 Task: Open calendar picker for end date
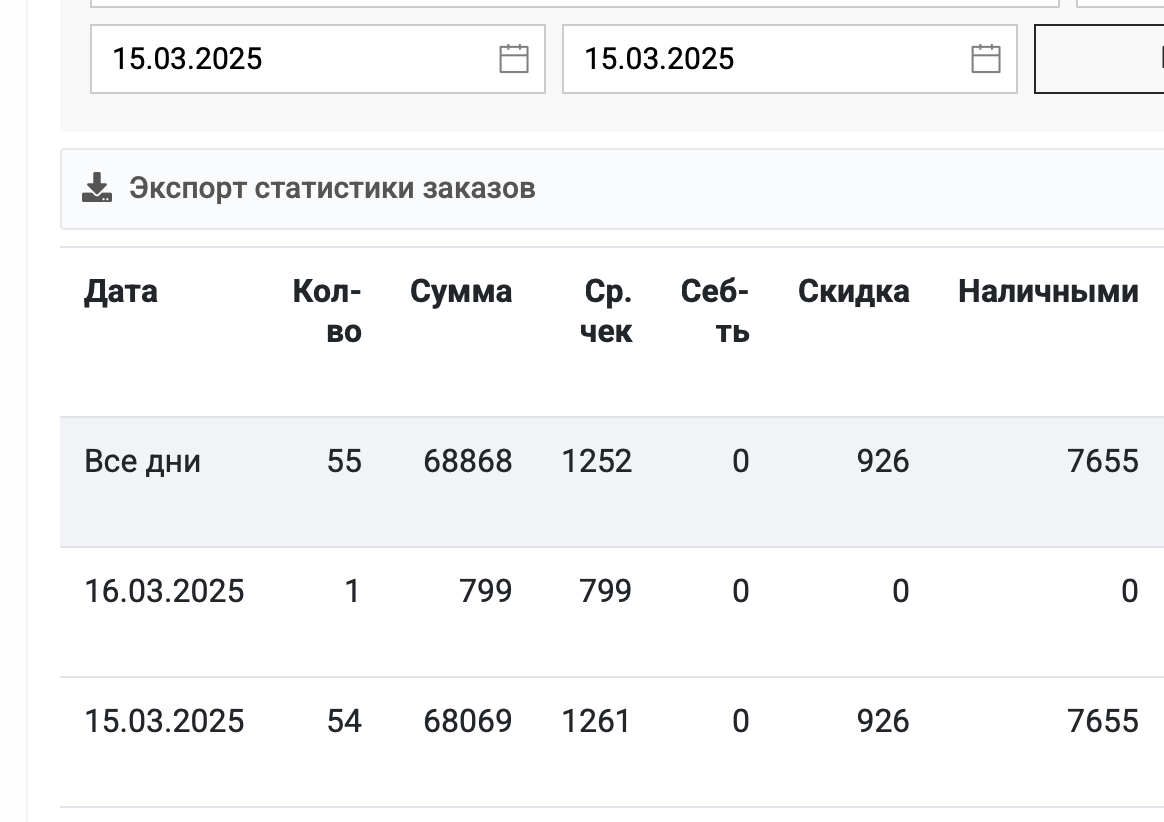pyautogui.click(x=986, y=59)
